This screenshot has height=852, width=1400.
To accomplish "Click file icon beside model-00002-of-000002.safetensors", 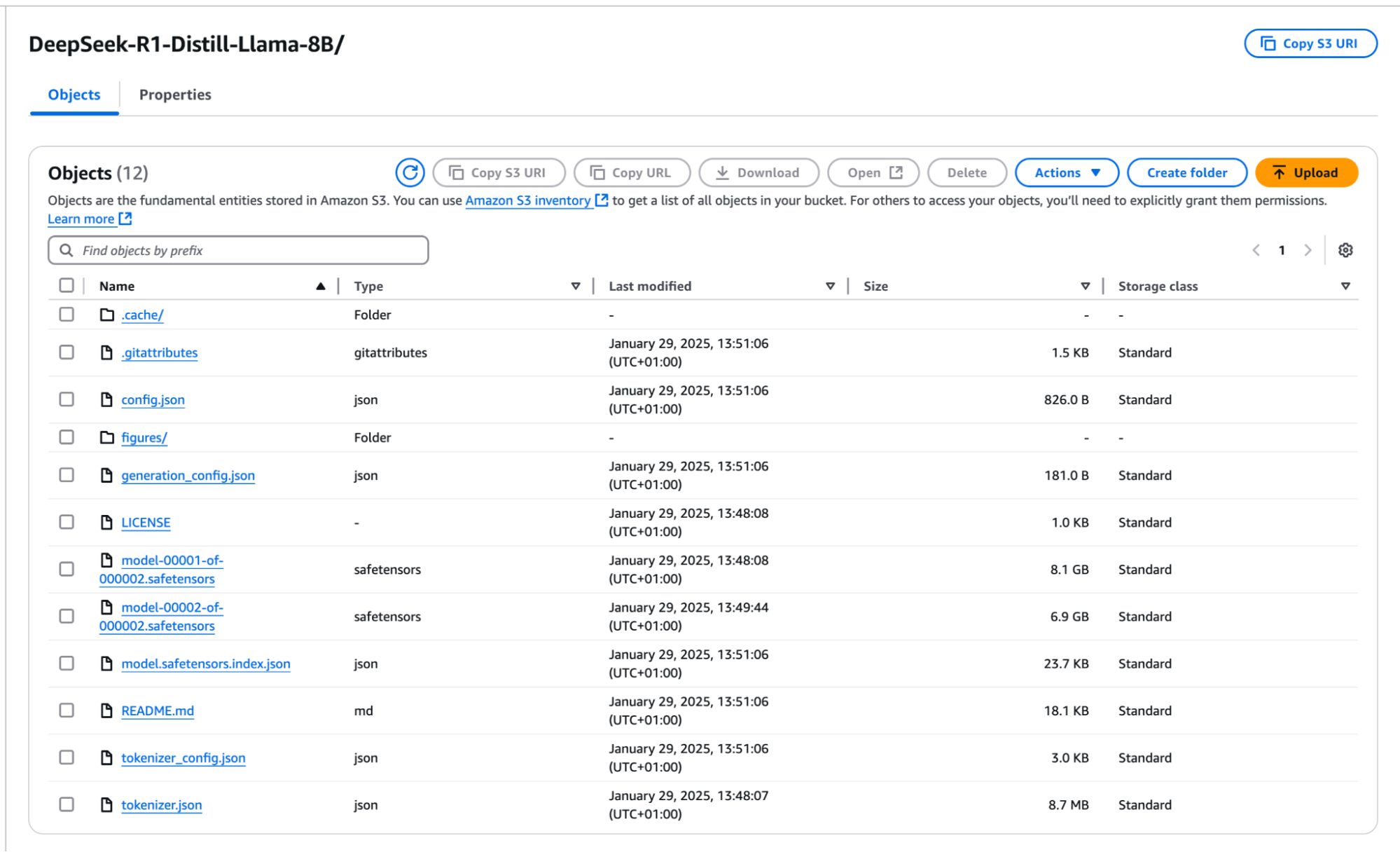I will tap(106, 607).
